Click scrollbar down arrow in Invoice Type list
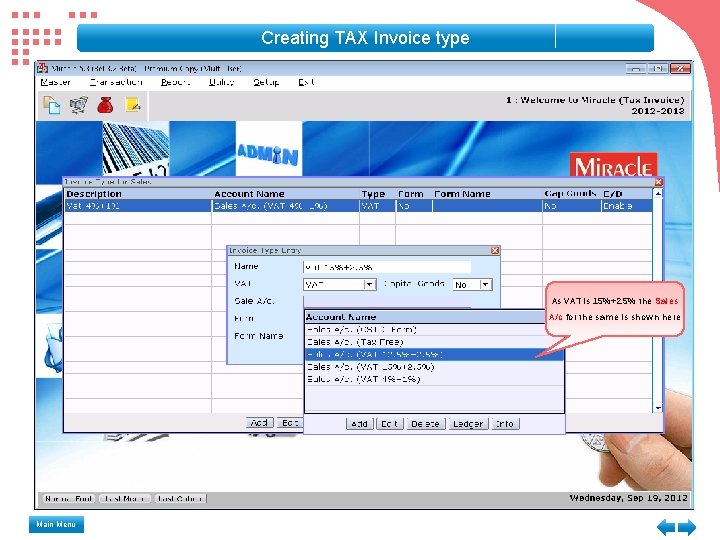Screen dimensions: 720x540 658,408
